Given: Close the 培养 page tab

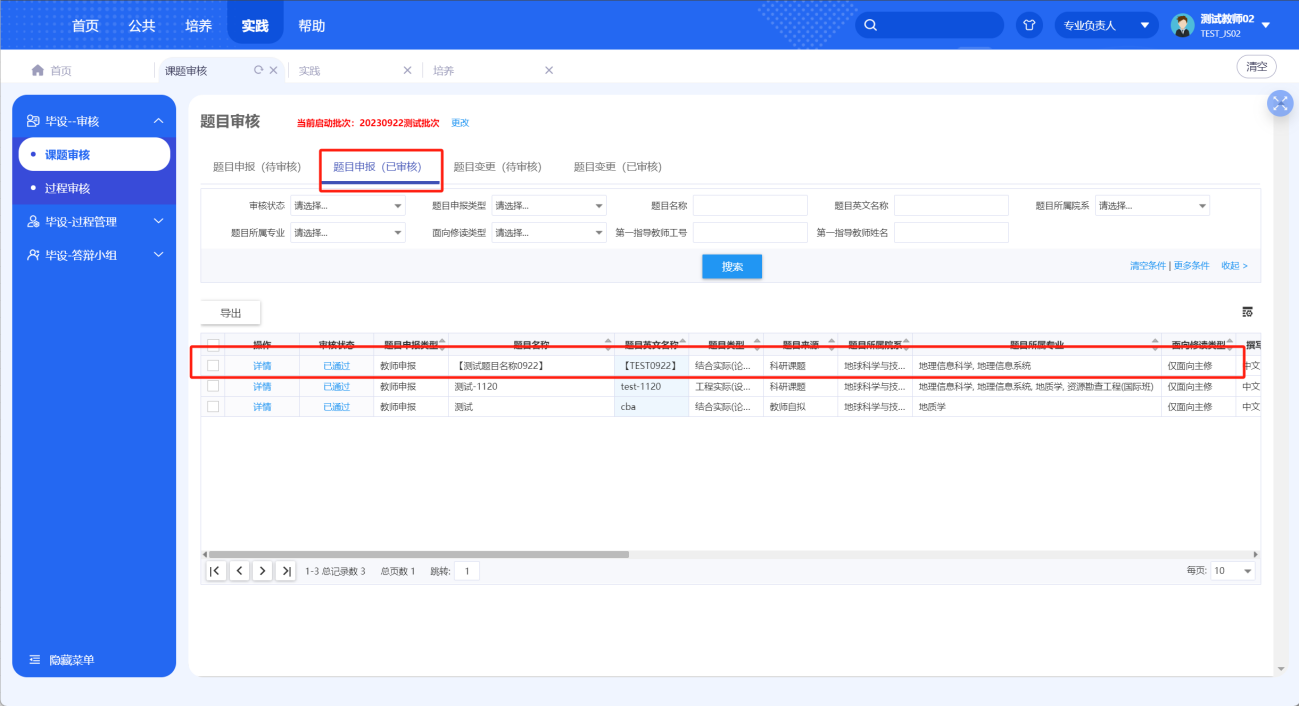Looking at the screenshot, I should click(549, 70).
